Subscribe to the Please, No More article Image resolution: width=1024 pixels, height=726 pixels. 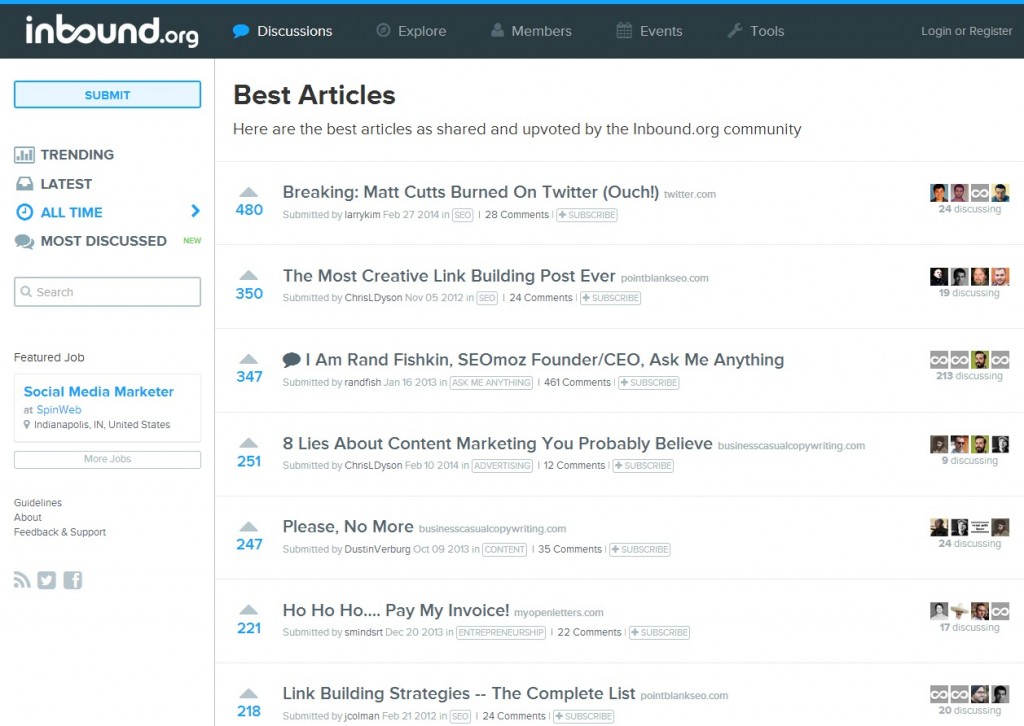(640, 550)
